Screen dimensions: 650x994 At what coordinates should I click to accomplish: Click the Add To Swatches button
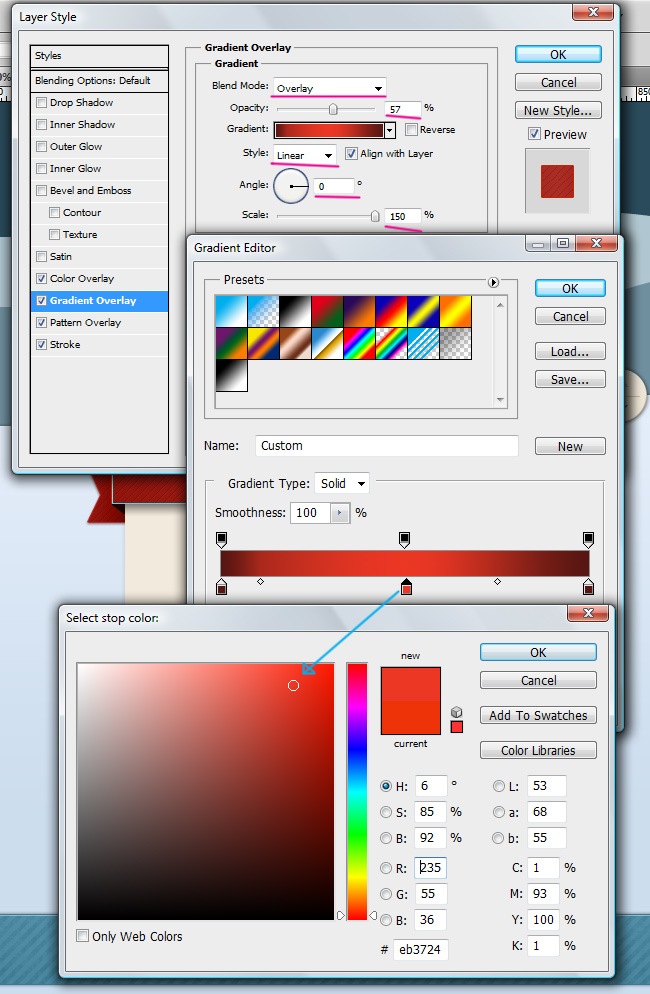tap(538, 716)
